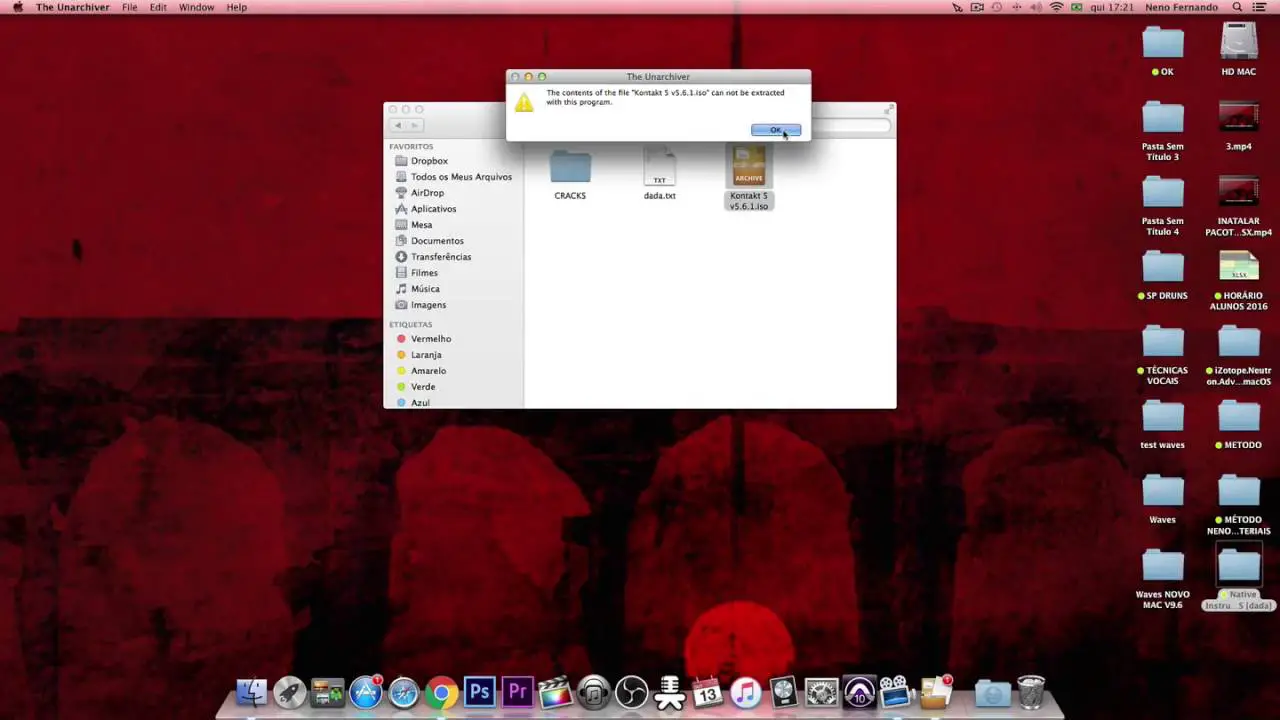Viewport: 1280px width, 720px height.
Task: Select the HORÁRIO ALUNOS 2016 spreadsheet
Action: click(x=1239, y=280)
